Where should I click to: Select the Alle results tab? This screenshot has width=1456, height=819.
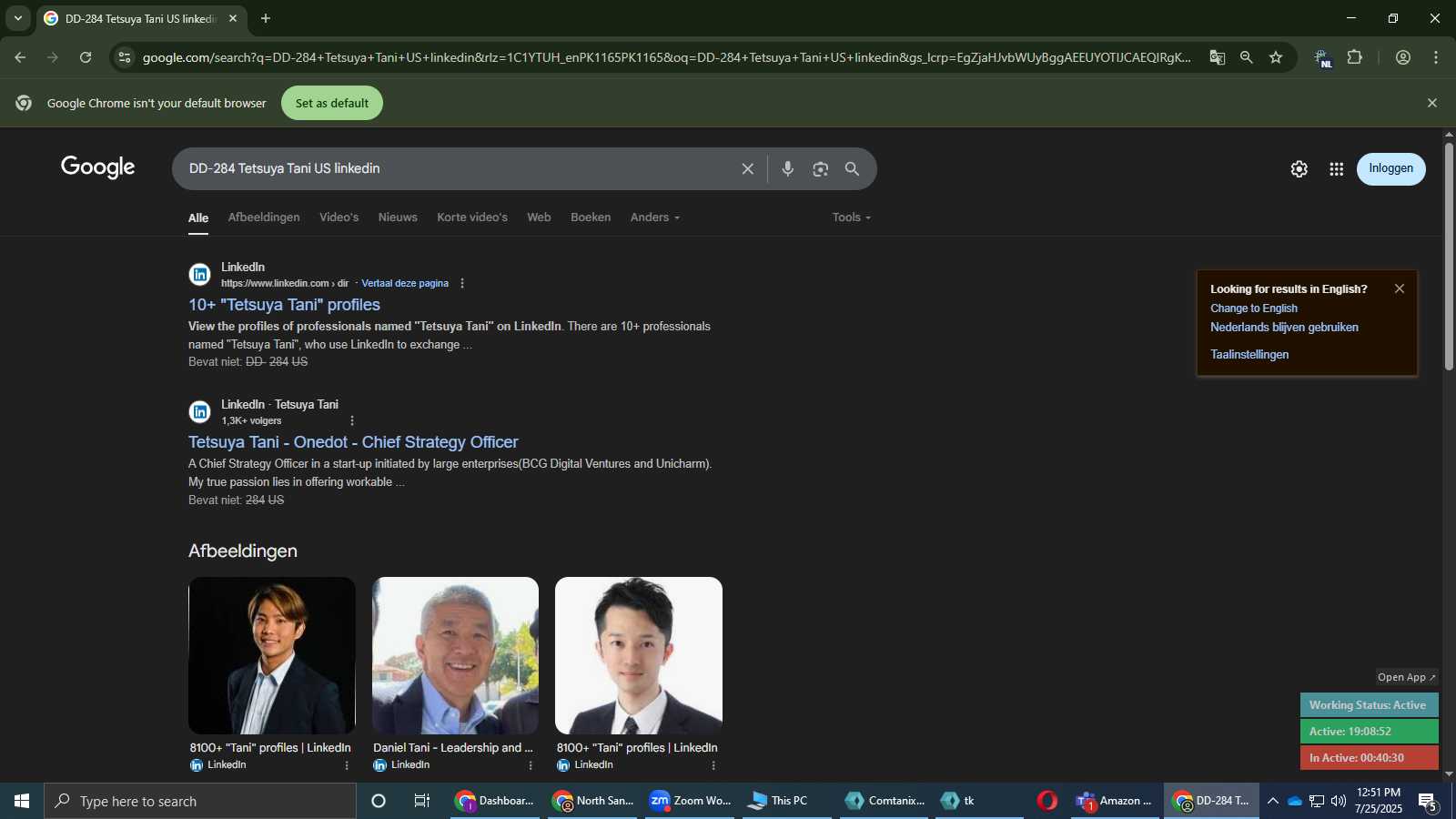198,218
